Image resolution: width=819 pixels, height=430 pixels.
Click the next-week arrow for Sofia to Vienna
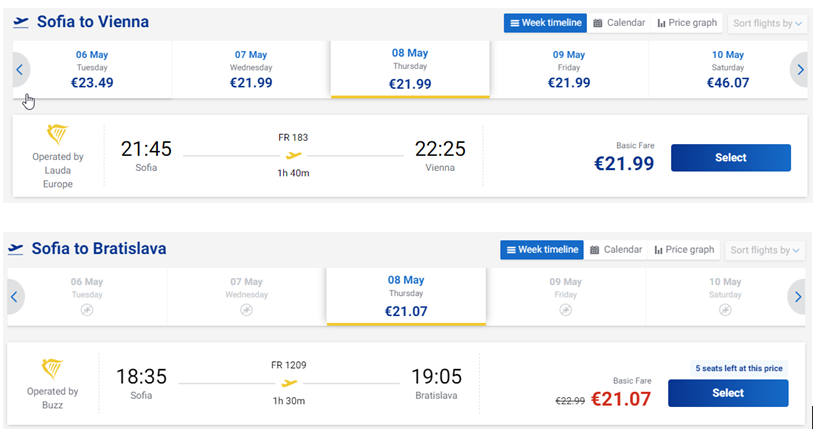pyautogui.click(x=800, y=69)
